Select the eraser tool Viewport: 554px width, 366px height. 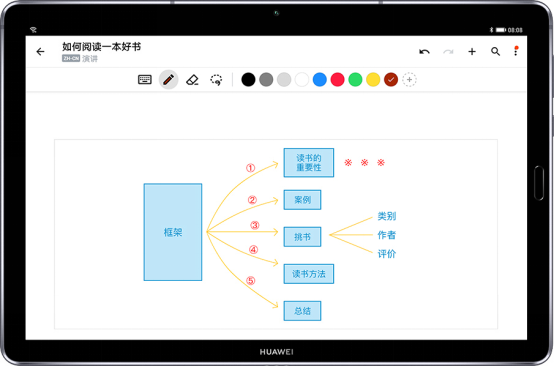(x=192, y=79)
